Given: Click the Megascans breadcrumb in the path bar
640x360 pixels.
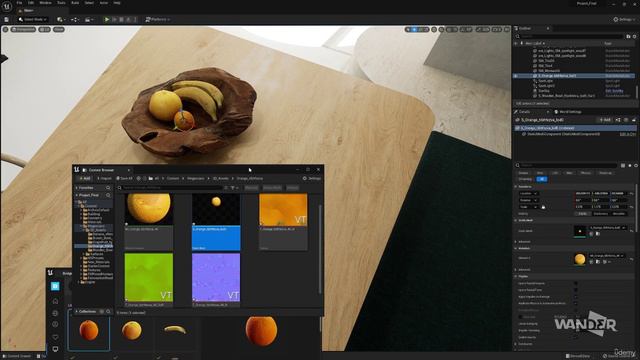Looking at the screenshot, I should [x=196, y=178].
